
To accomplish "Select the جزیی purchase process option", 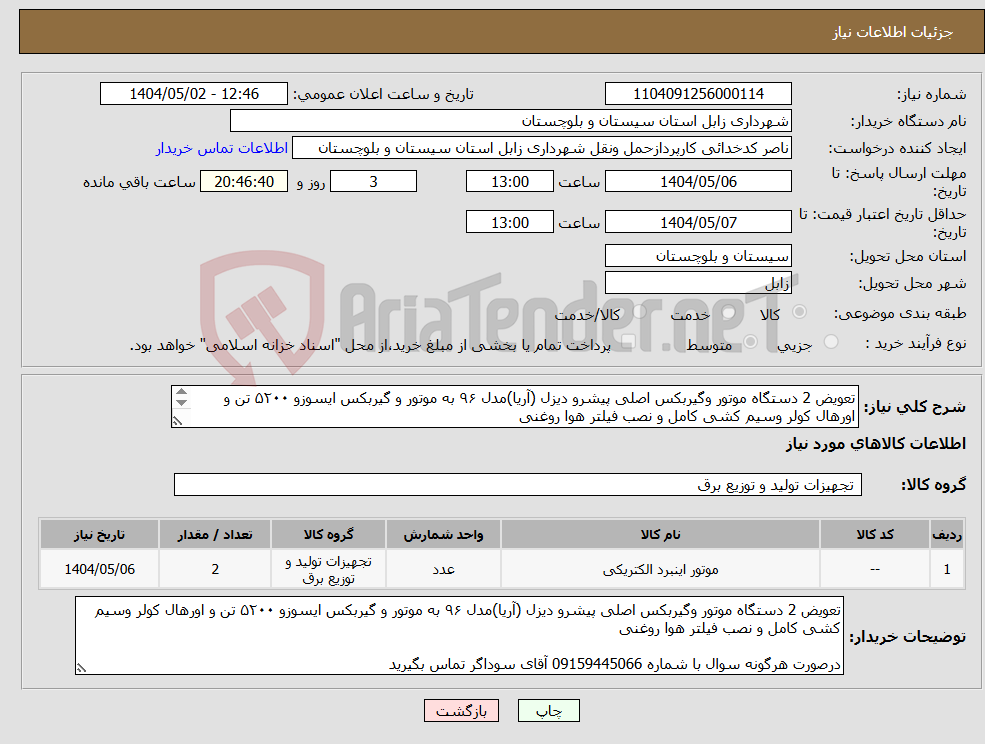I will point(830,342).
